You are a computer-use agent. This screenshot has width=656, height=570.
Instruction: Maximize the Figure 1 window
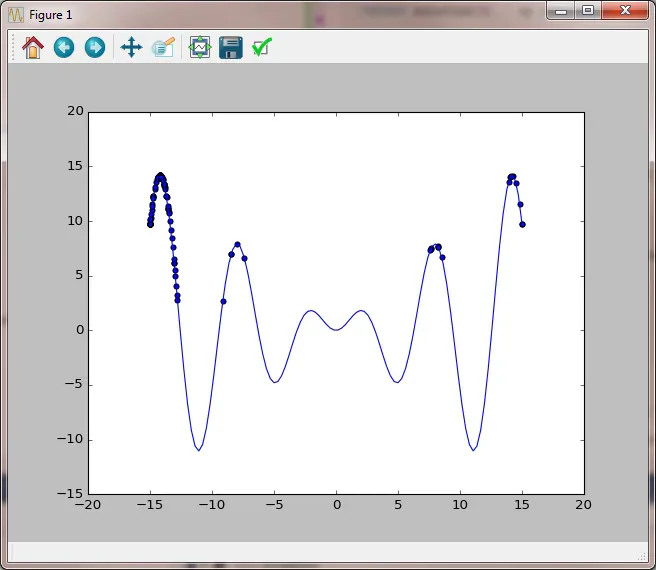point(588,11)
